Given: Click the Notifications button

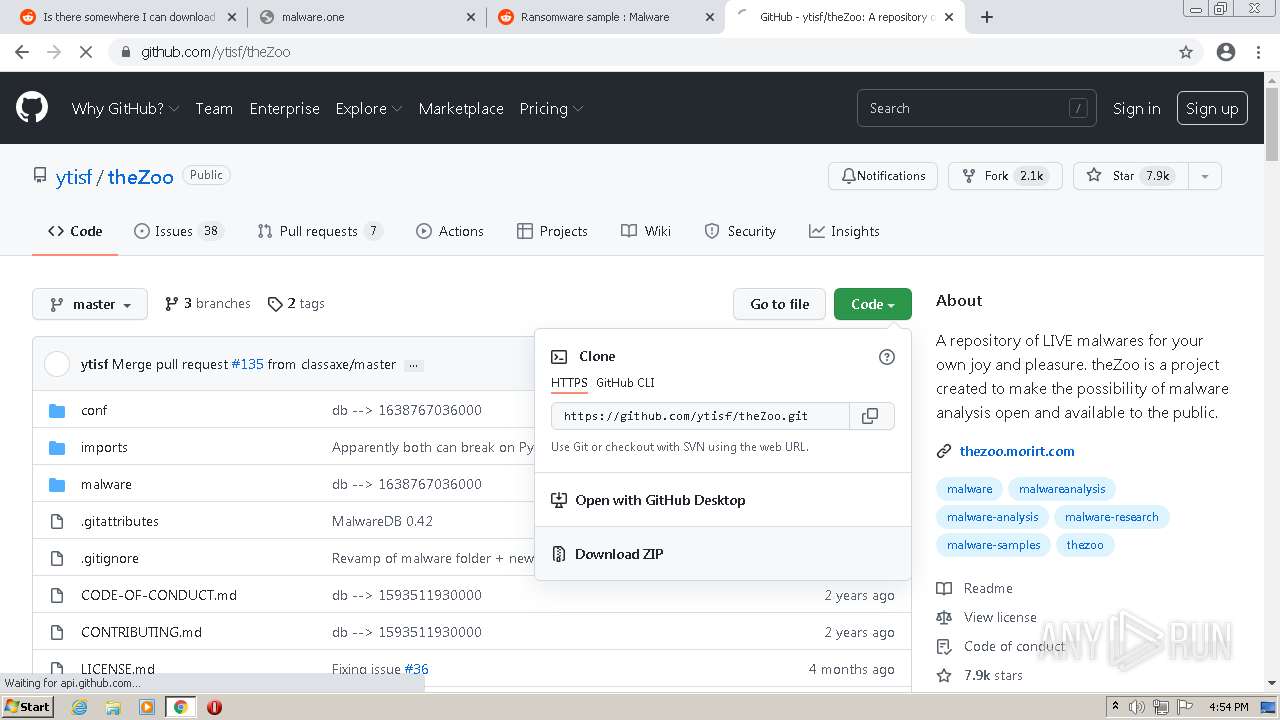Looking at the screenshot, I should pos(883,176).
